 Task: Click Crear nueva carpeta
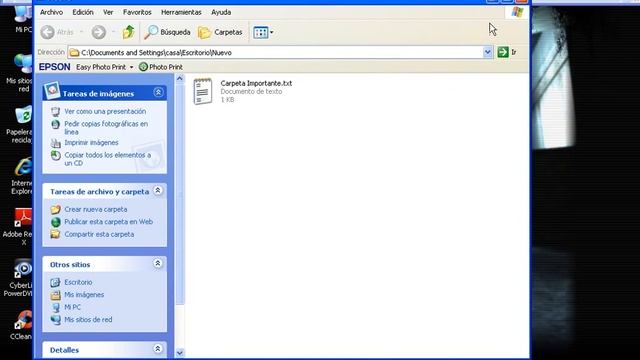(96, 209)
